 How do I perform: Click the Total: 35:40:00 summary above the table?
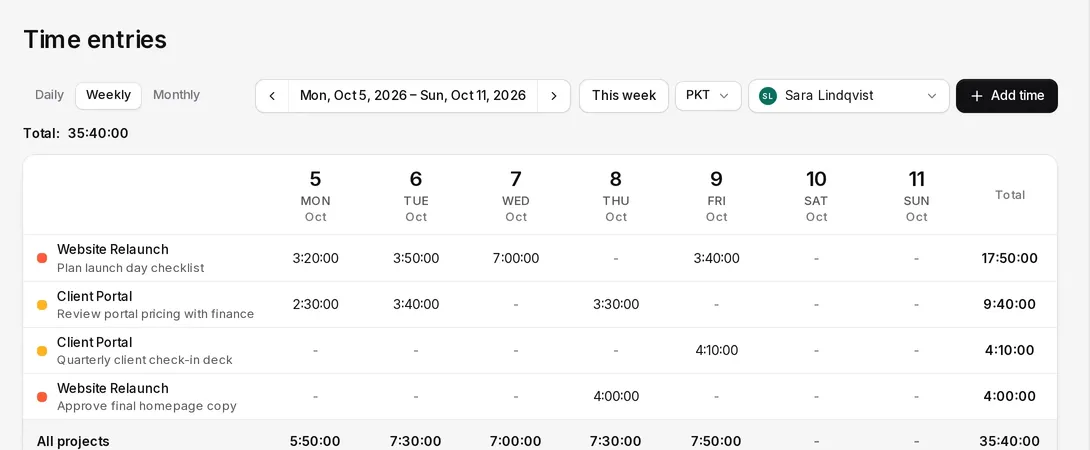76,134
